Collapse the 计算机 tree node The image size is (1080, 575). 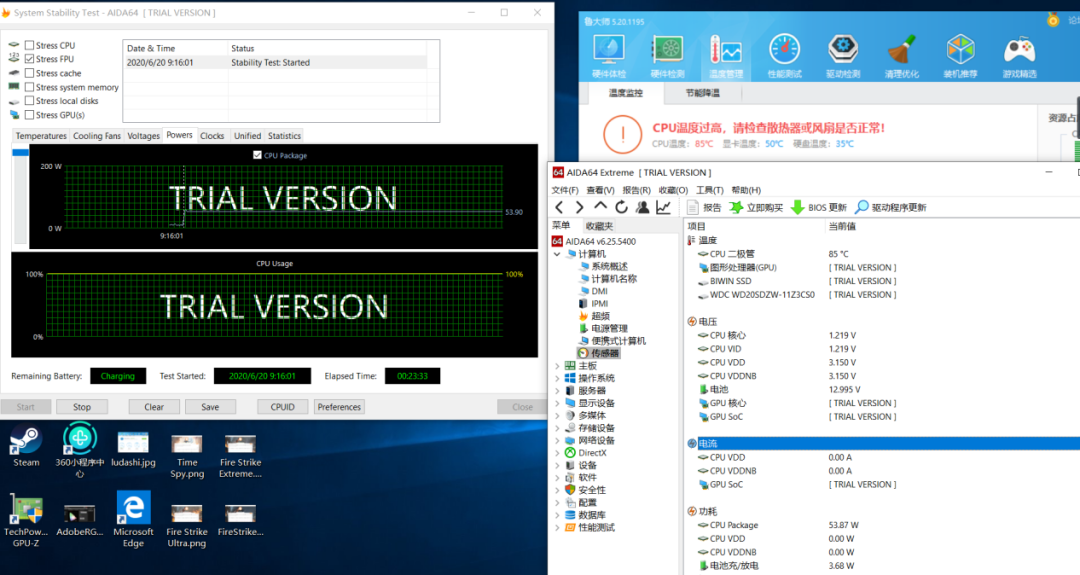pyautogui.click(x=558, y=254)
